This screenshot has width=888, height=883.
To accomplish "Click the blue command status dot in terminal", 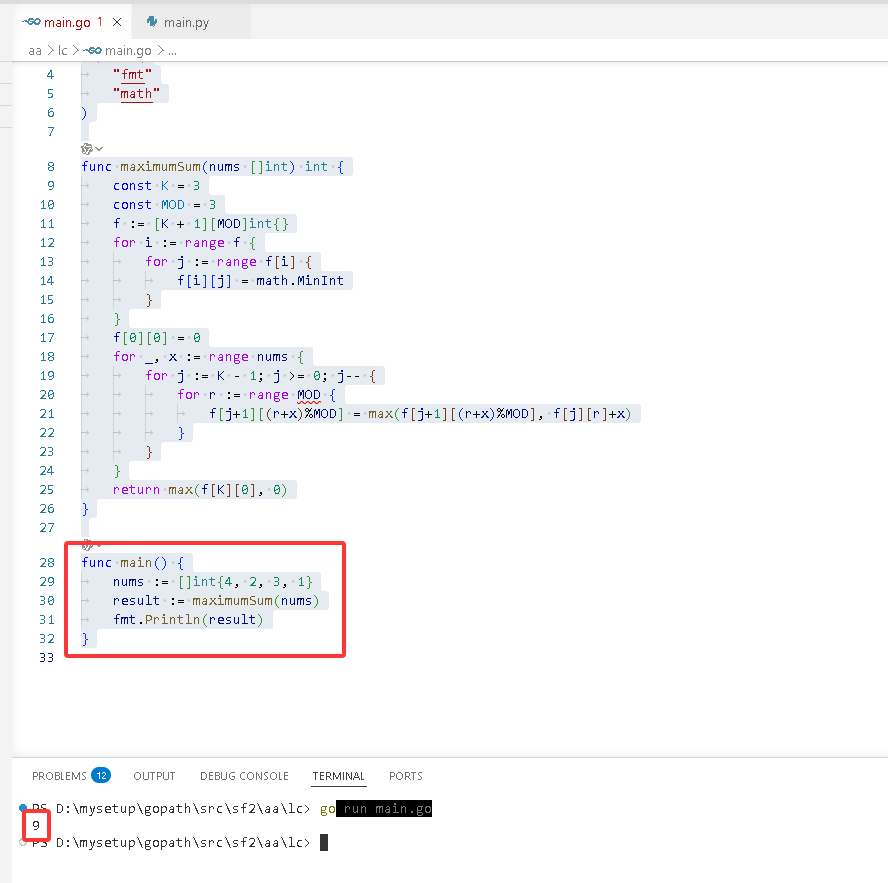I will point(23,808).
